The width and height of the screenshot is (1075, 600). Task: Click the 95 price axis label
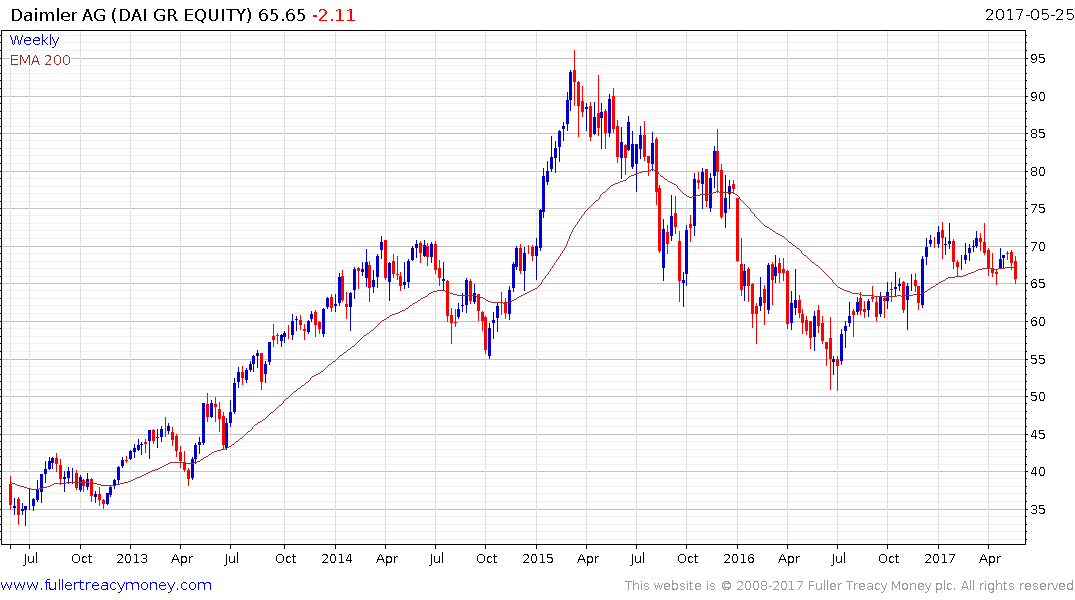pos(1038,59)
